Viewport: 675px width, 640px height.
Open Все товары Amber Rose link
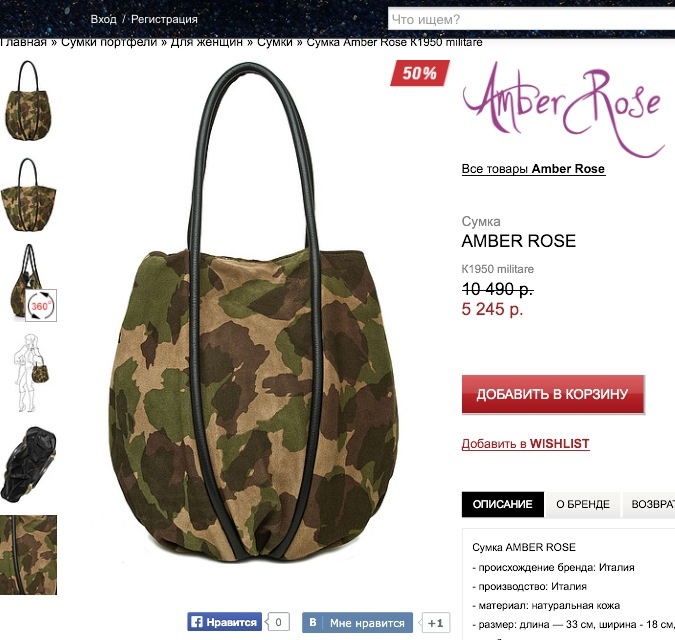point(533,169)
